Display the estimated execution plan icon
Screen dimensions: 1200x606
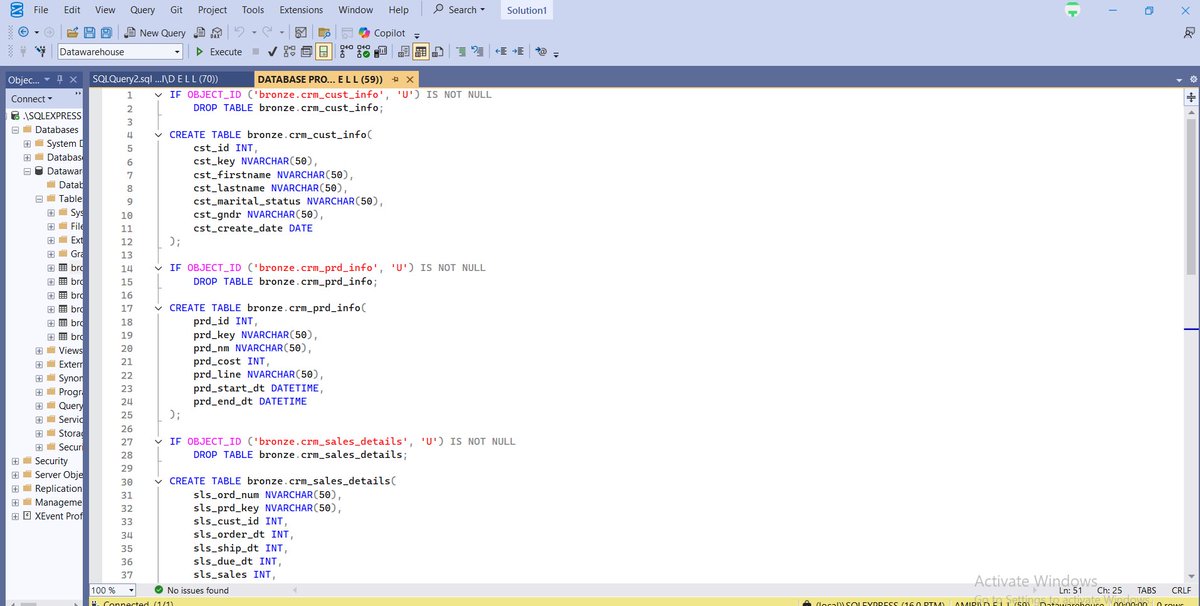(x=289, y=52)
